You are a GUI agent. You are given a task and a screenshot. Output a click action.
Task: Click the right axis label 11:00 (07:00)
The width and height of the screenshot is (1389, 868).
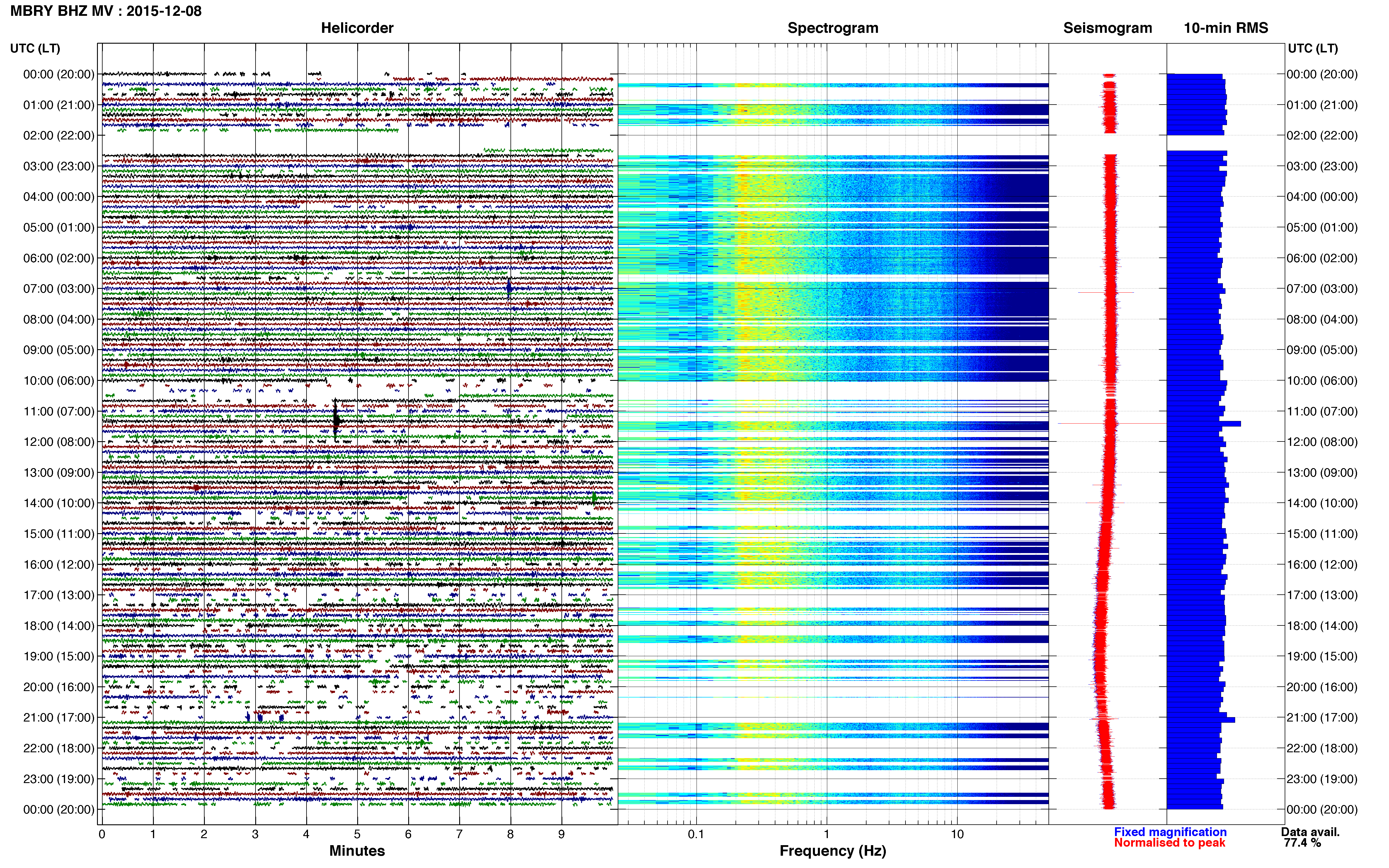pyautogui.click(x=1322, y=412)
